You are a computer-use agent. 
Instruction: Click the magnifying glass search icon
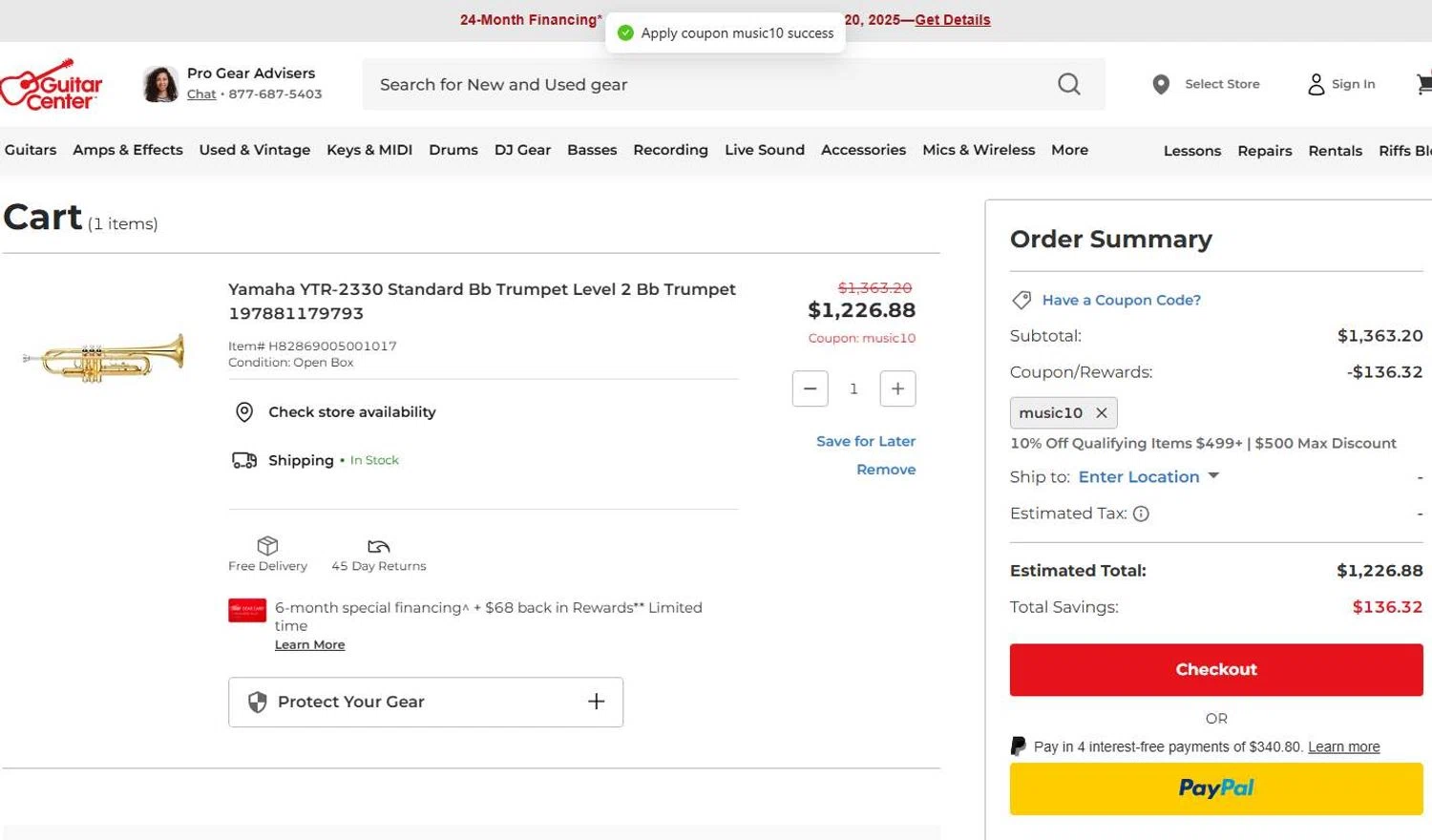point(1069,84)
